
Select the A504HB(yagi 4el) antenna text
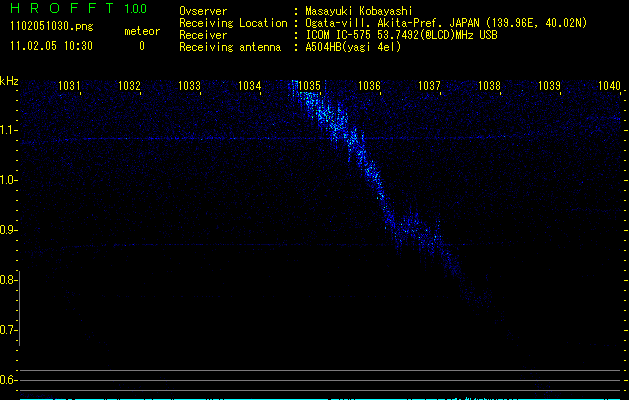tap(353, 47)
